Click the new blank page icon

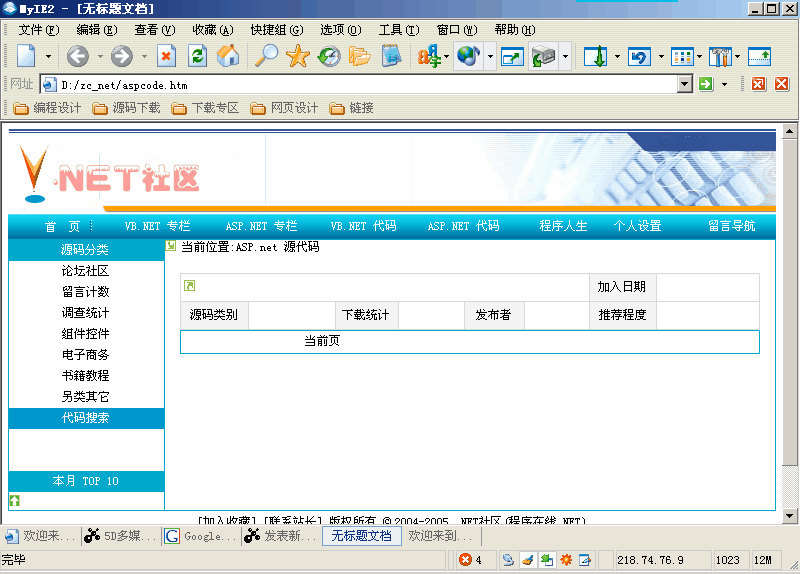(27, 57)
